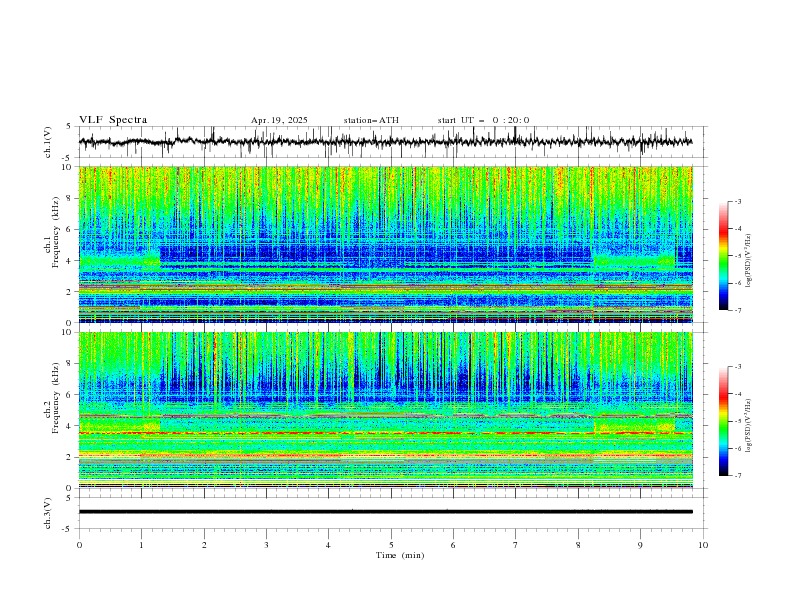Click the "ch.1(V)" axis label

point(48,142)
